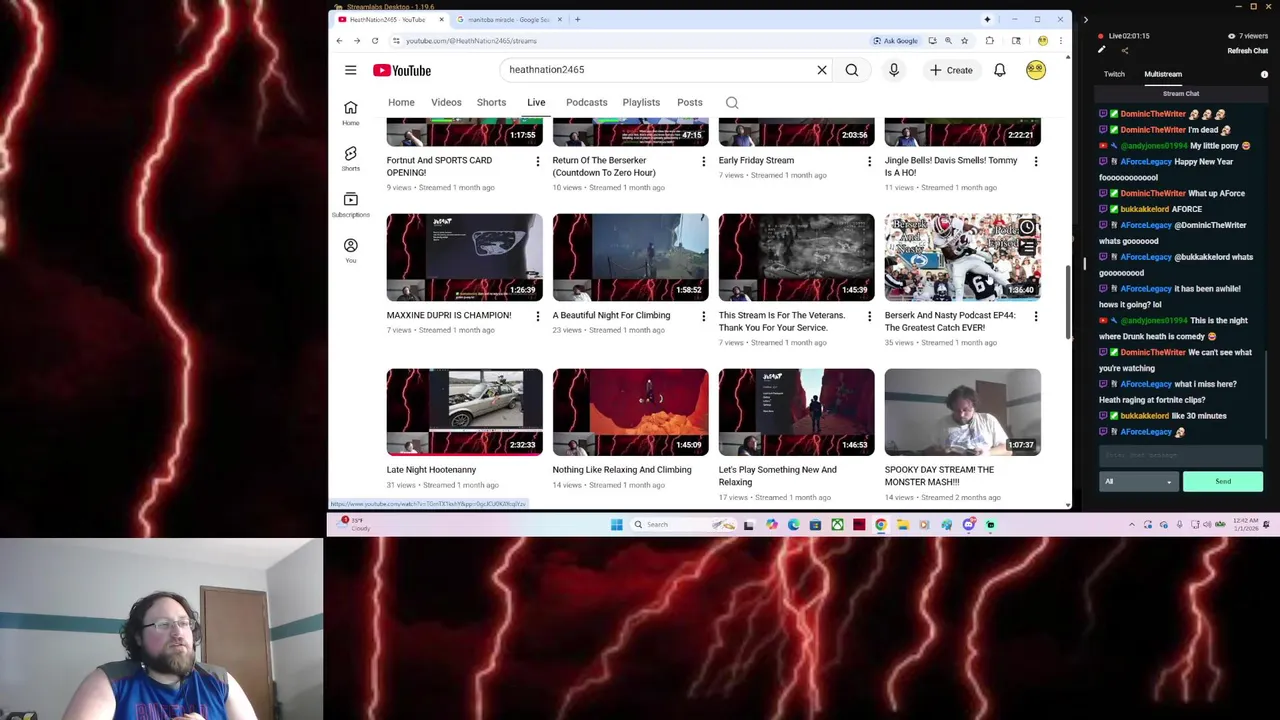
Task: Collapse Streamlabs chat panel arrow
Action: click(1085, 19)
